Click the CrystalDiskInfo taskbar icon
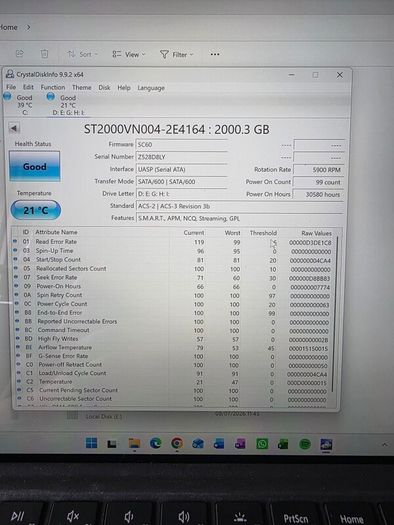The image size is (394, 525). tap(326, 444)
